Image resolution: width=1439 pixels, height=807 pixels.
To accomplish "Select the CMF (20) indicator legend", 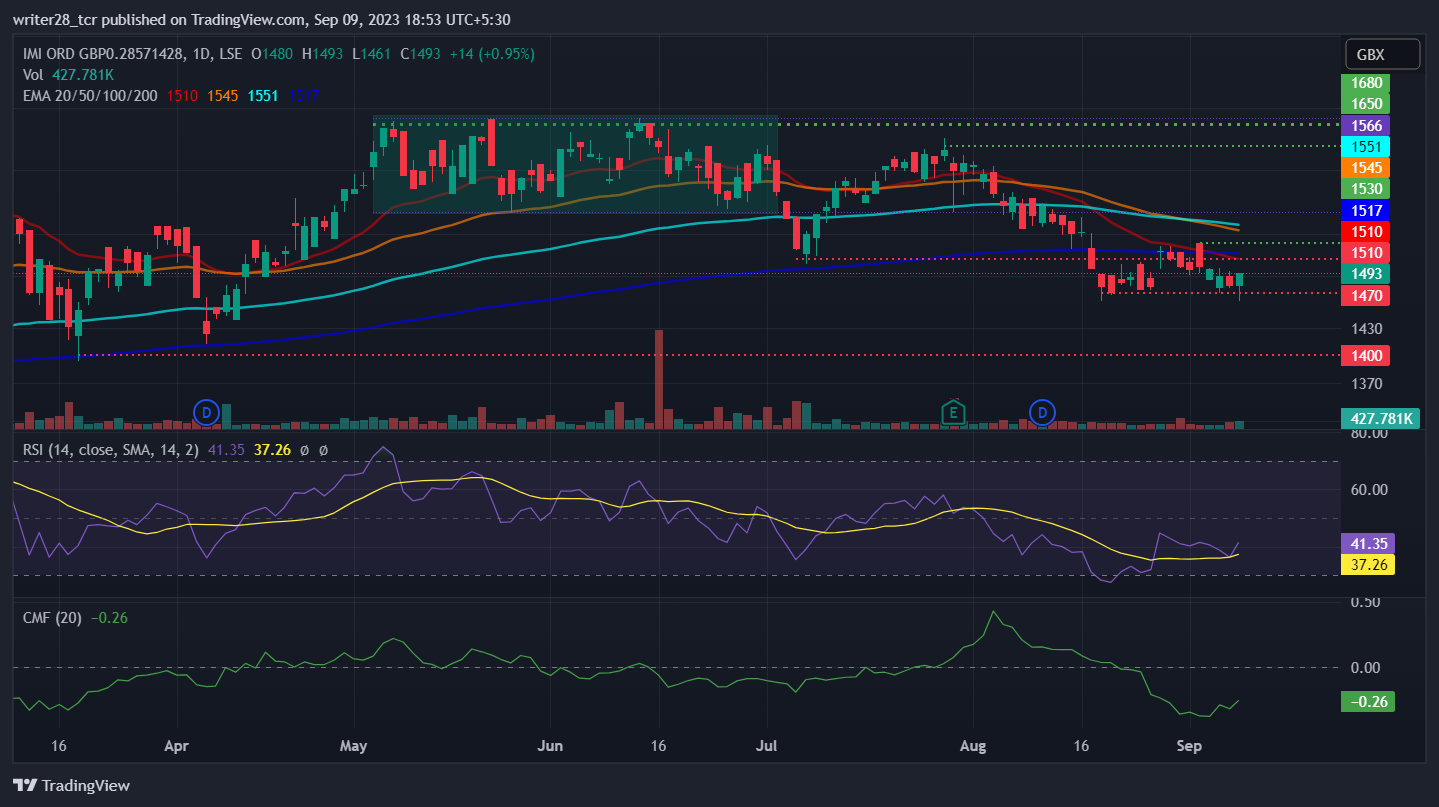I will pos(52,618).
